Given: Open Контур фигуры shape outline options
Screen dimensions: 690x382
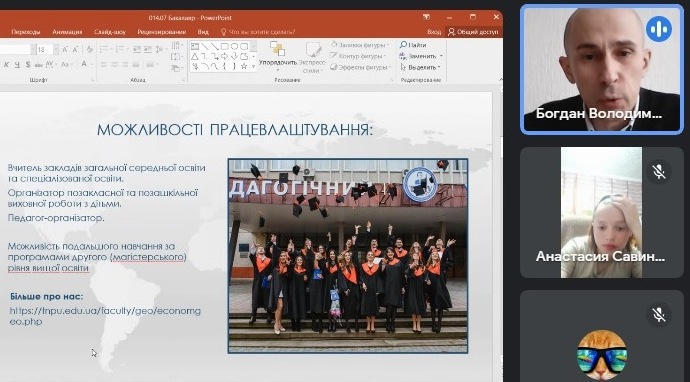Looking at the screenshot, I should pyautogui.click(x=357, y=56).
